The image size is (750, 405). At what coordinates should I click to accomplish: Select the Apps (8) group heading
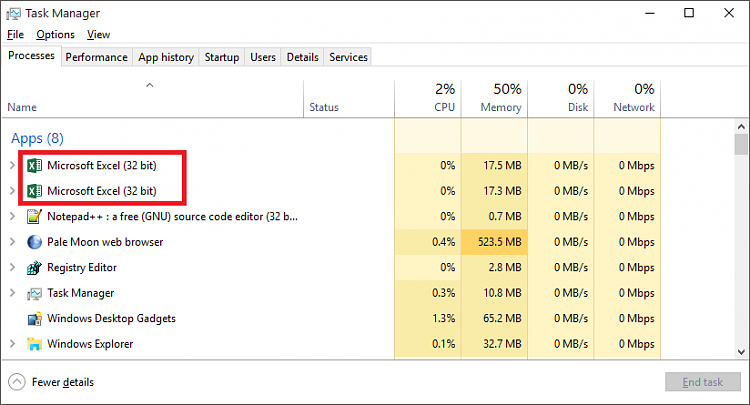(37, 139)
